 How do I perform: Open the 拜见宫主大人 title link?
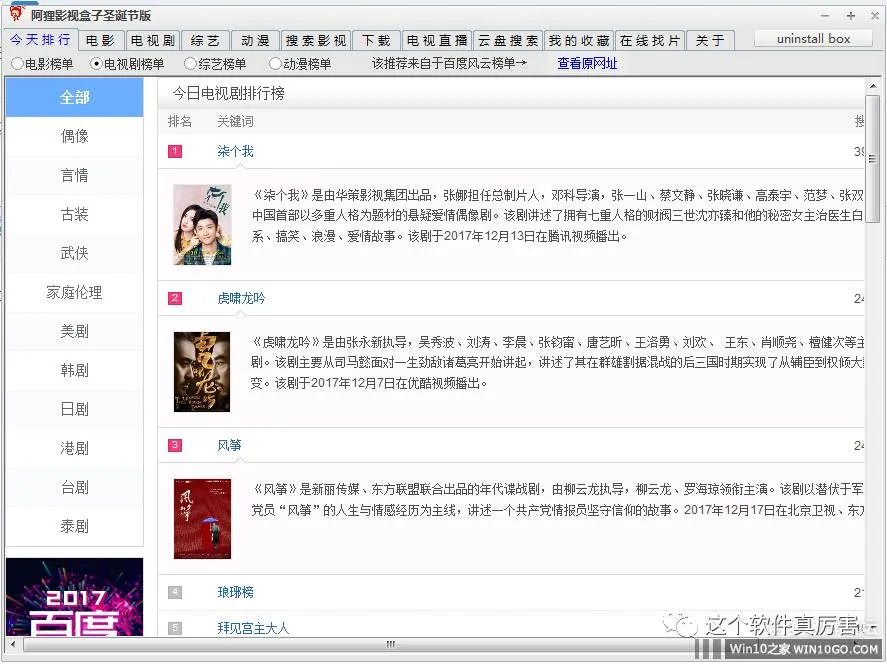click(x=253, y=628)
